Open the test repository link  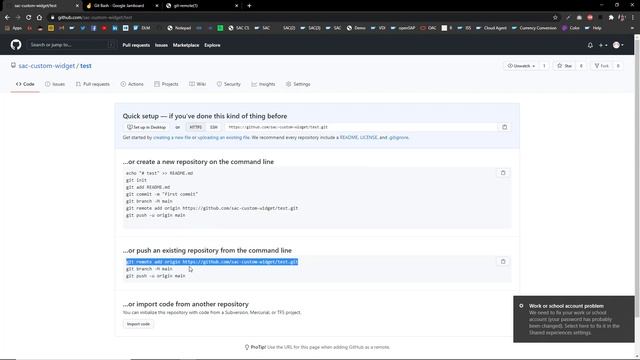[x=86, y=66]
